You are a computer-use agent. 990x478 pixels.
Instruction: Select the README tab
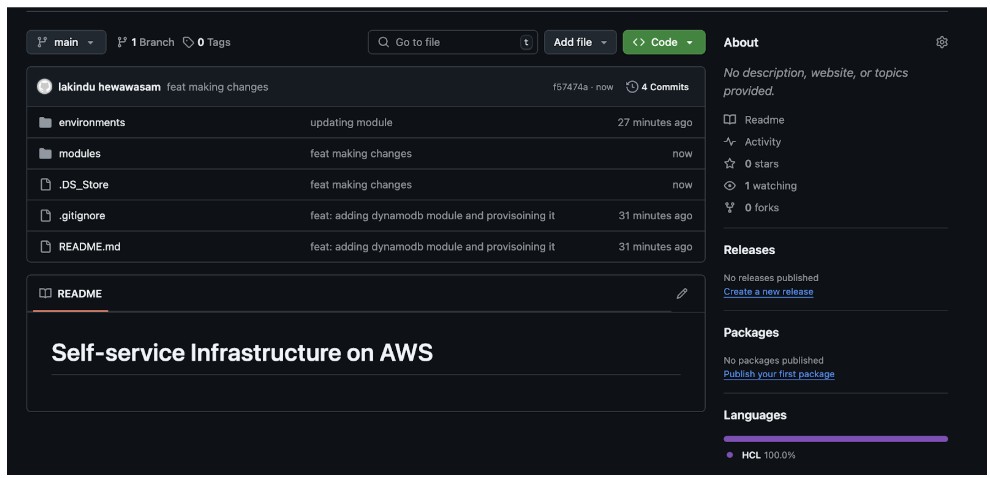tap(71, 294)
